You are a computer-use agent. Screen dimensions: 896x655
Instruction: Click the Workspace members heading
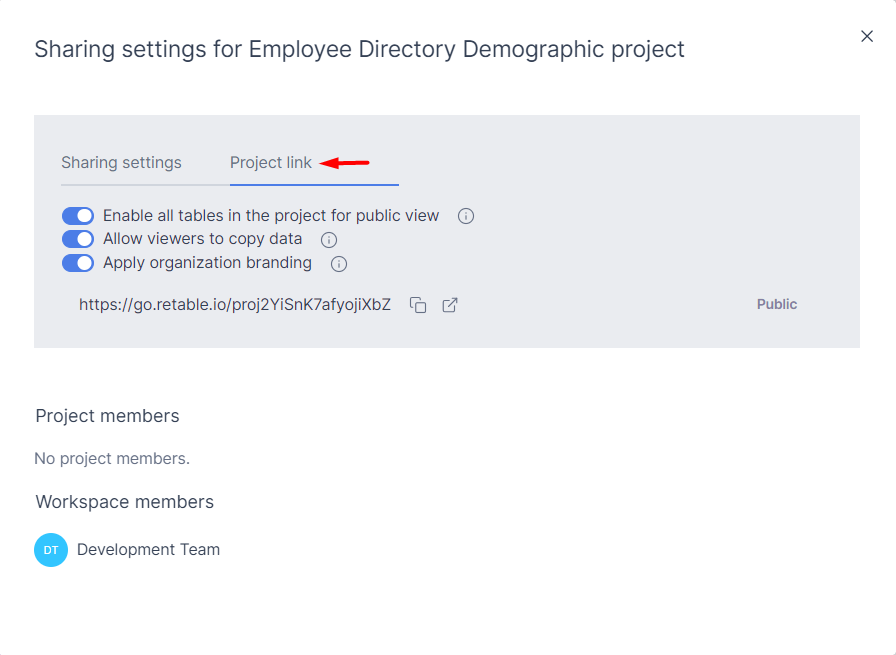coord(124,502)
